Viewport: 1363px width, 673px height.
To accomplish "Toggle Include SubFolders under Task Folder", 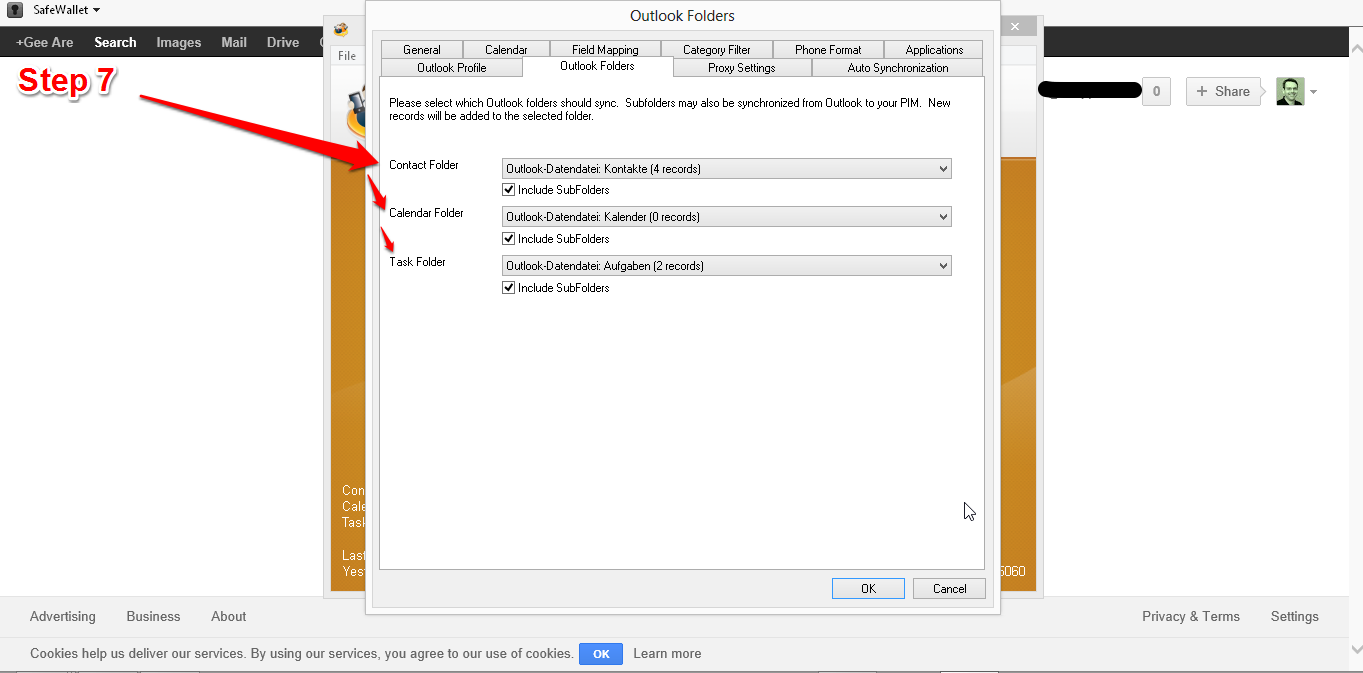I will point(509,288).
